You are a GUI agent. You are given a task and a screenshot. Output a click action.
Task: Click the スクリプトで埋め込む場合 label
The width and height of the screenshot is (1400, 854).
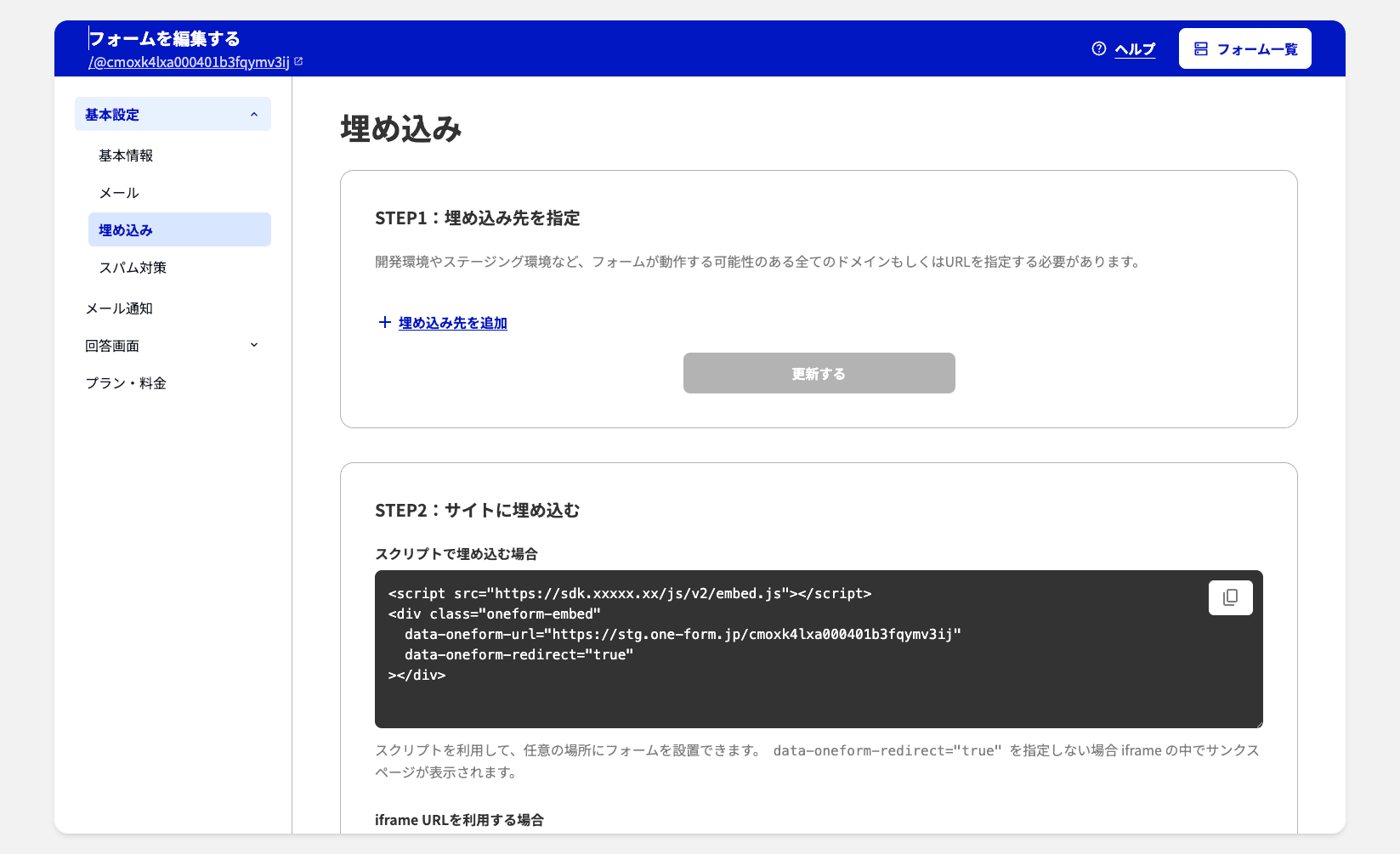click(x=456, y=553)
